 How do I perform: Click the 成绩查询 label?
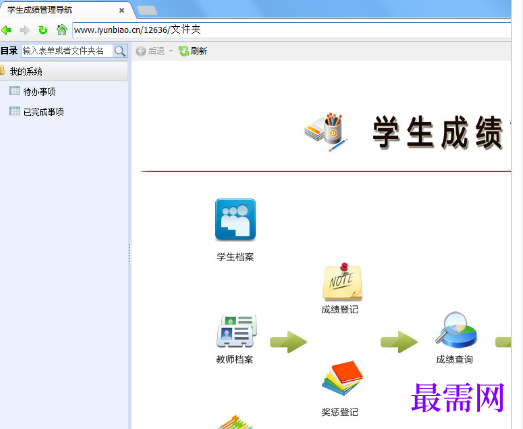(x=455, y=359)
